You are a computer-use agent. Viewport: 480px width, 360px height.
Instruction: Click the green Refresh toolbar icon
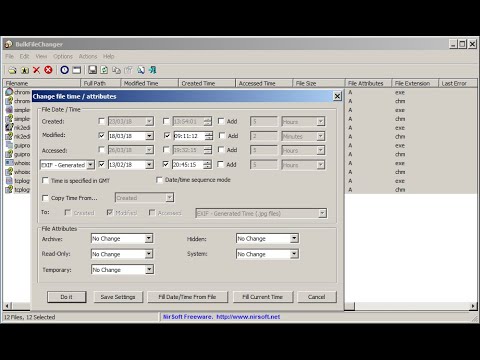coord(104,70)
